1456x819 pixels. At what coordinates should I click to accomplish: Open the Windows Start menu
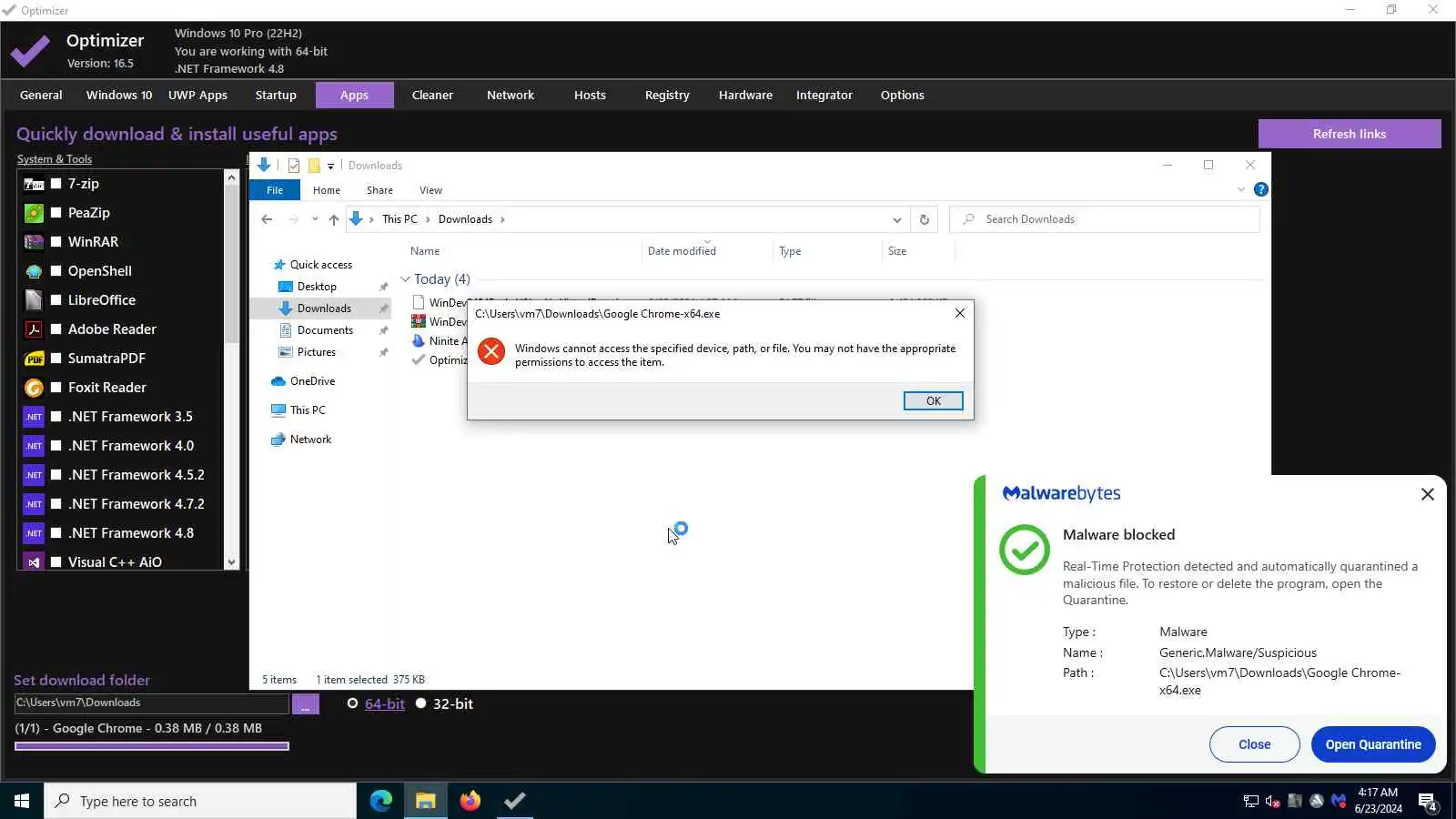click(22, 801)
